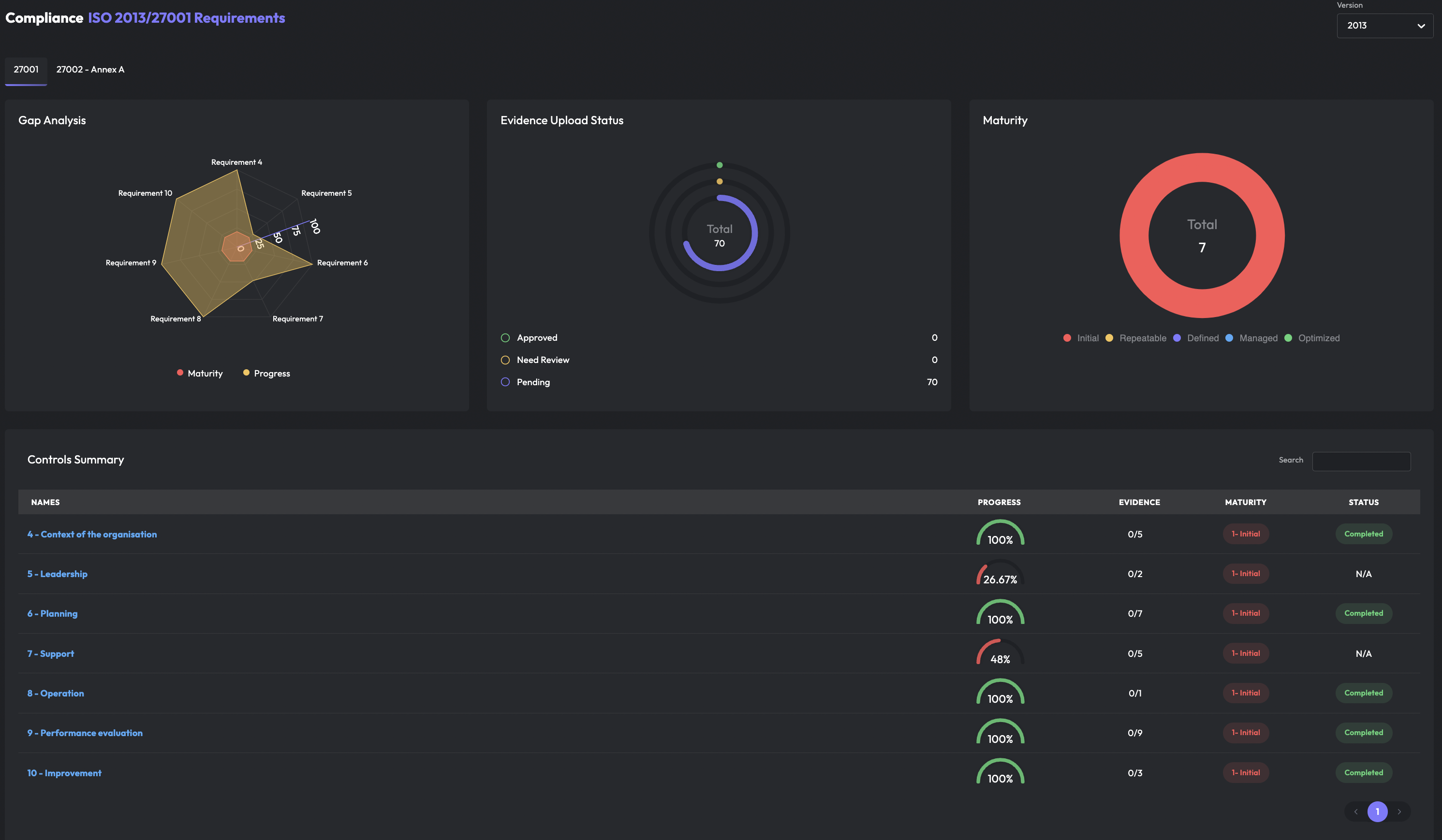This screenshot has height=840, width=1442.
Task: Go to the previous page arrow
Action: 1355,811
